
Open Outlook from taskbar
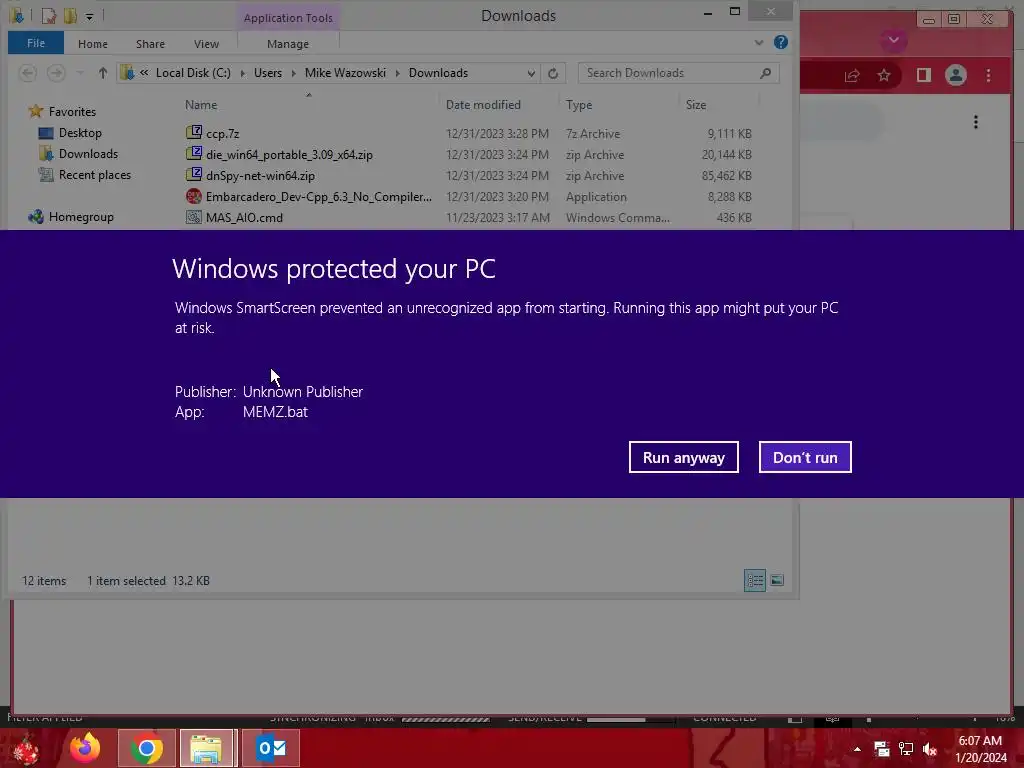click(271, 748)
